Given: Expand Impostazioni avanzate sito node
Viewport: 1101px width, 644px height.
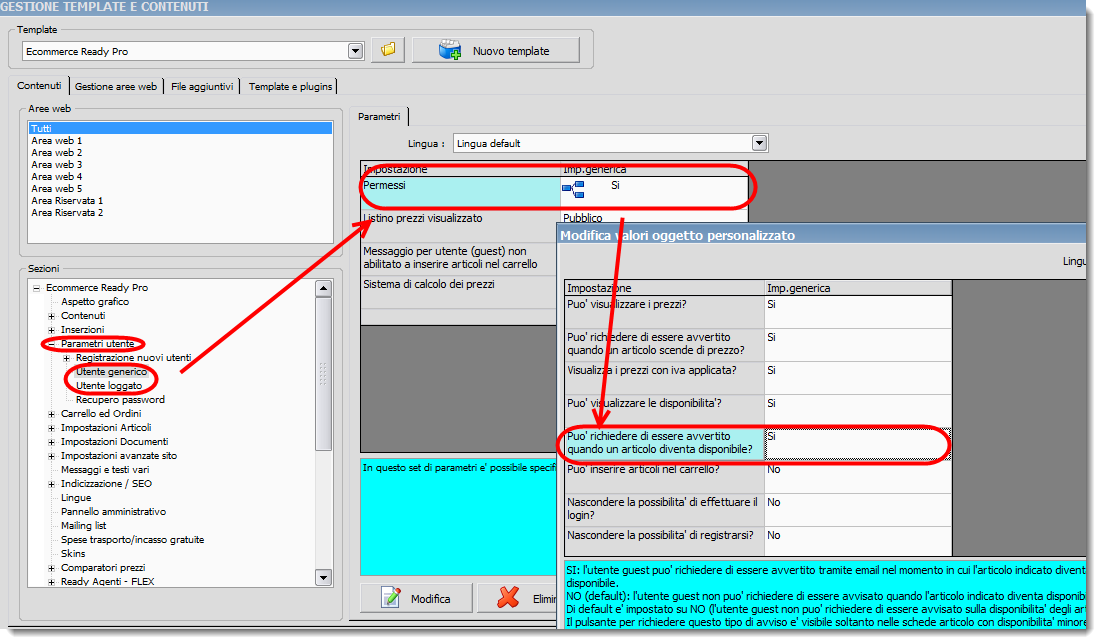Looking at the screenshot, I should [x=51, y=456].
